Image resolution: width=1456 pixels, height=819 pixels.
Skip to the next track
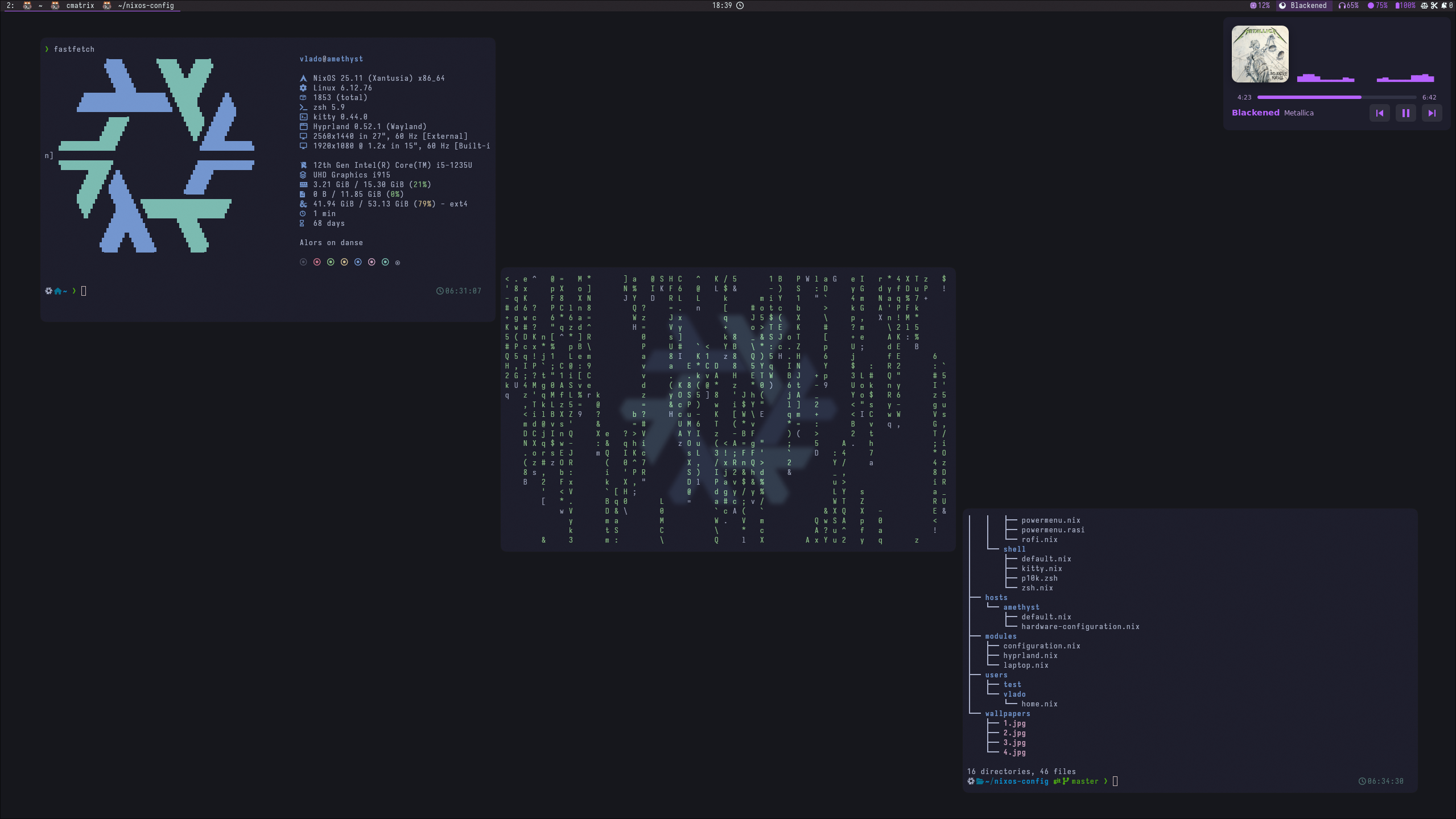point(1432,113)
